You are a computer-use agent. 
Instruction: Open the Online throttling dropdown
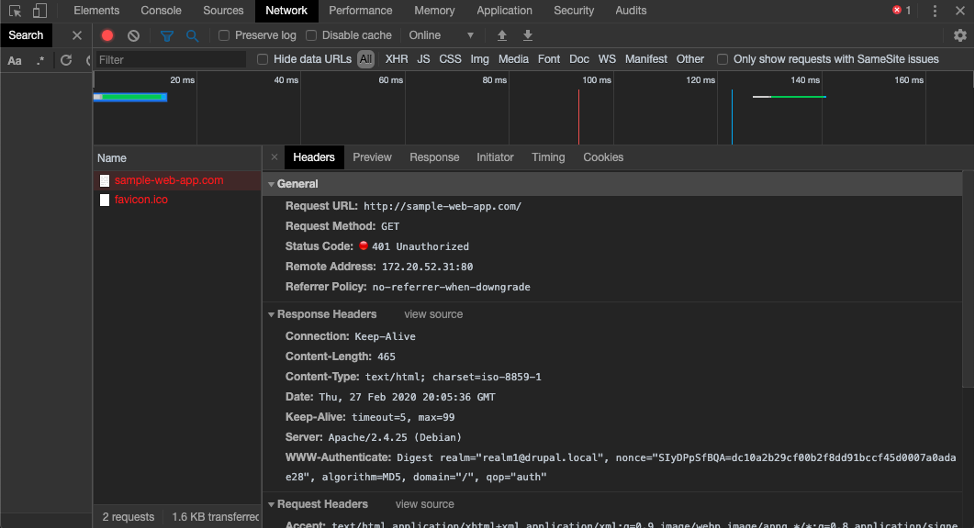tap(441, 35)
